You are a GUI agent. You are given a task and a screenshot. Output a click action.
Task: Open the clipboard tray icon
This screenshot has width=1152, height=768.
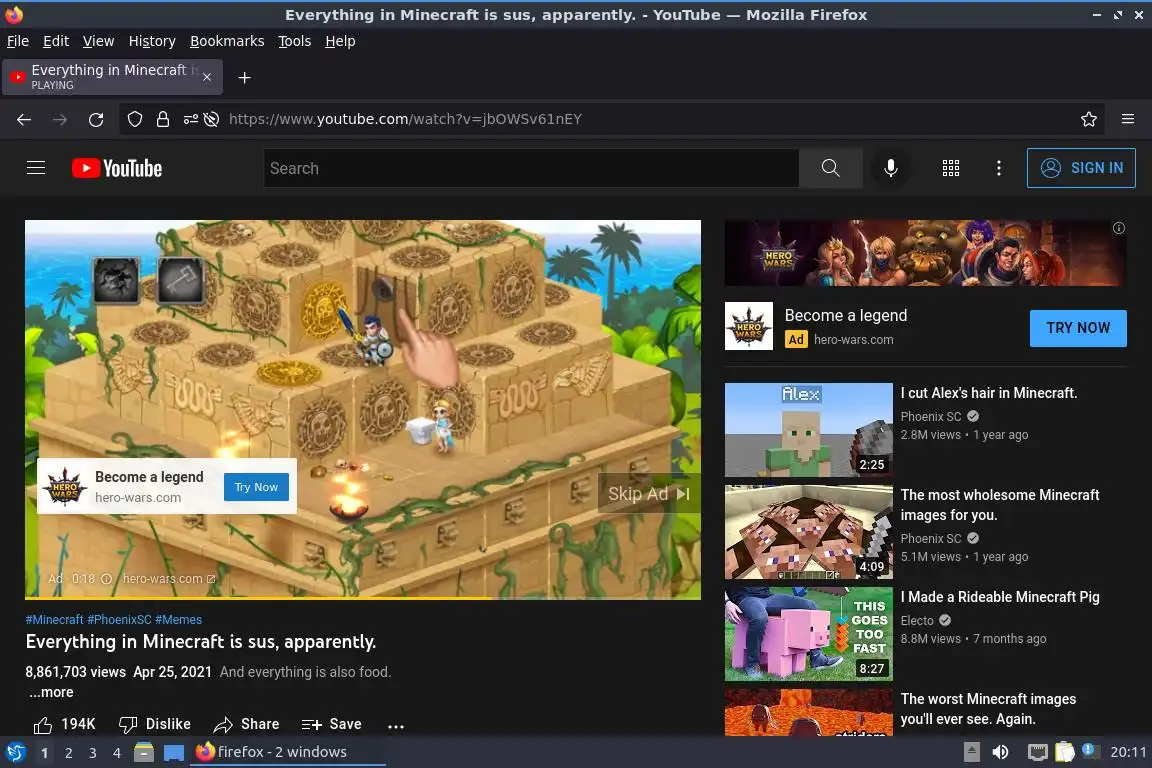click(x=1065, y=752)
